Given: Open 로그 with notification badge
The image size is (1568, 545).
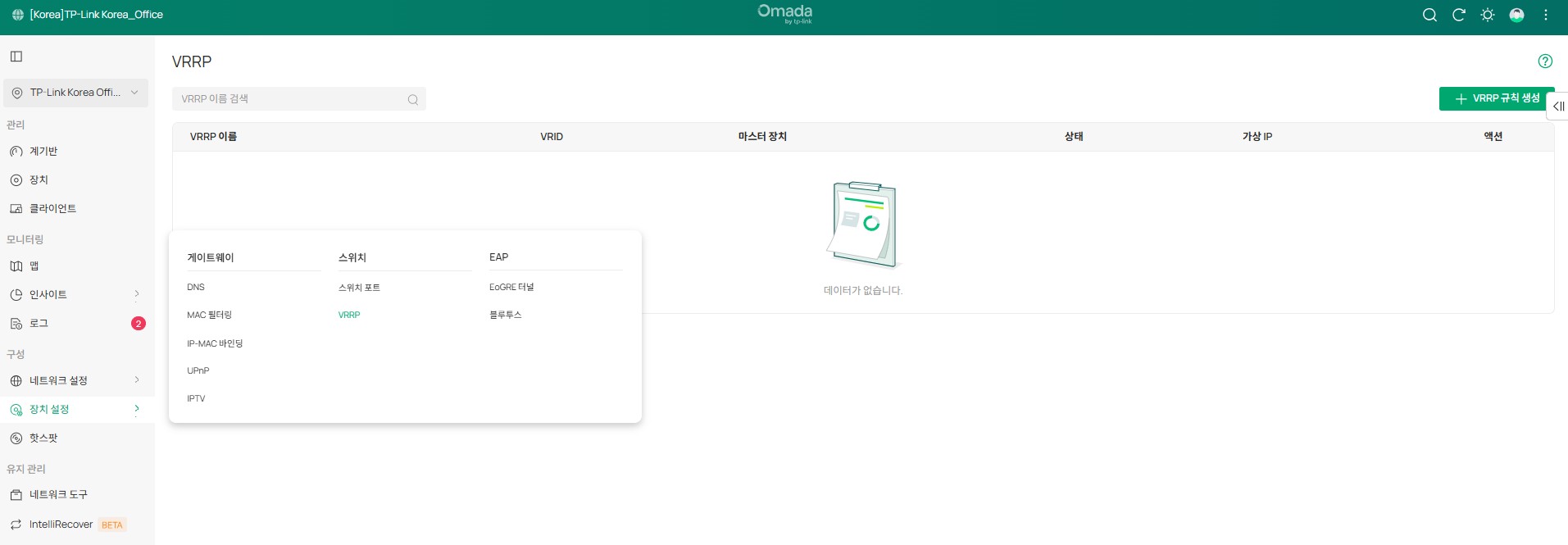Looking at the screenshot, I should (39, 324).
